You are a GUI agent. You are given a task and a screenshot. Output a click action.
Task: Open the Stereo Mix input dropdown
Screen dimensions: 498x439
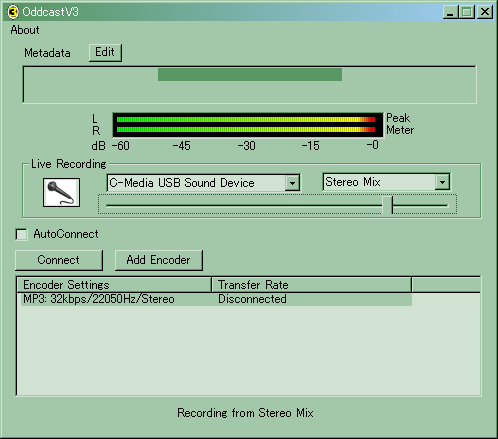click(442, 182)
